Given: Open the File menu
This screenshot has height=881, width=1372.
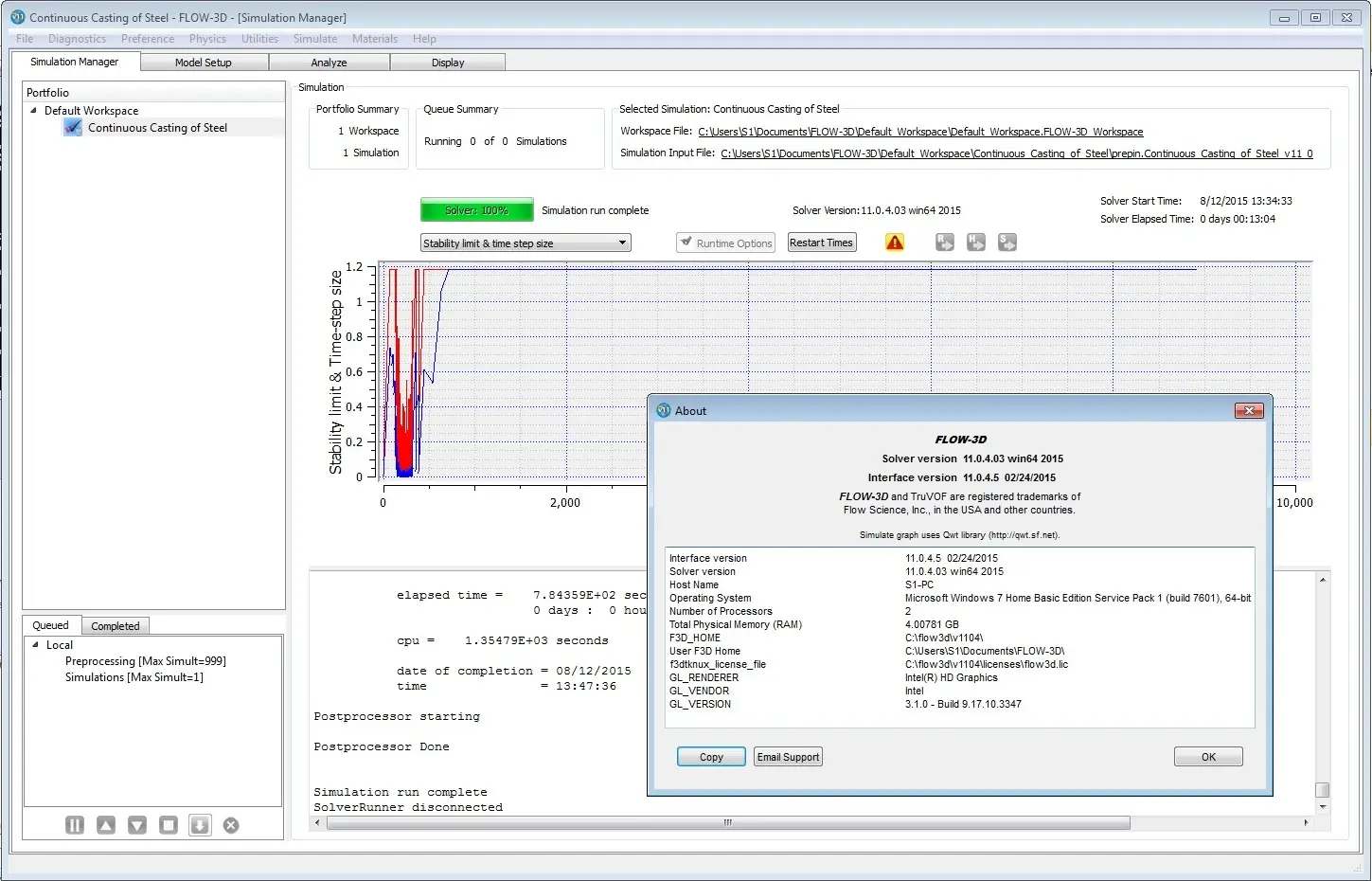Looking at the screenshot, I should [x=25, y=39].
